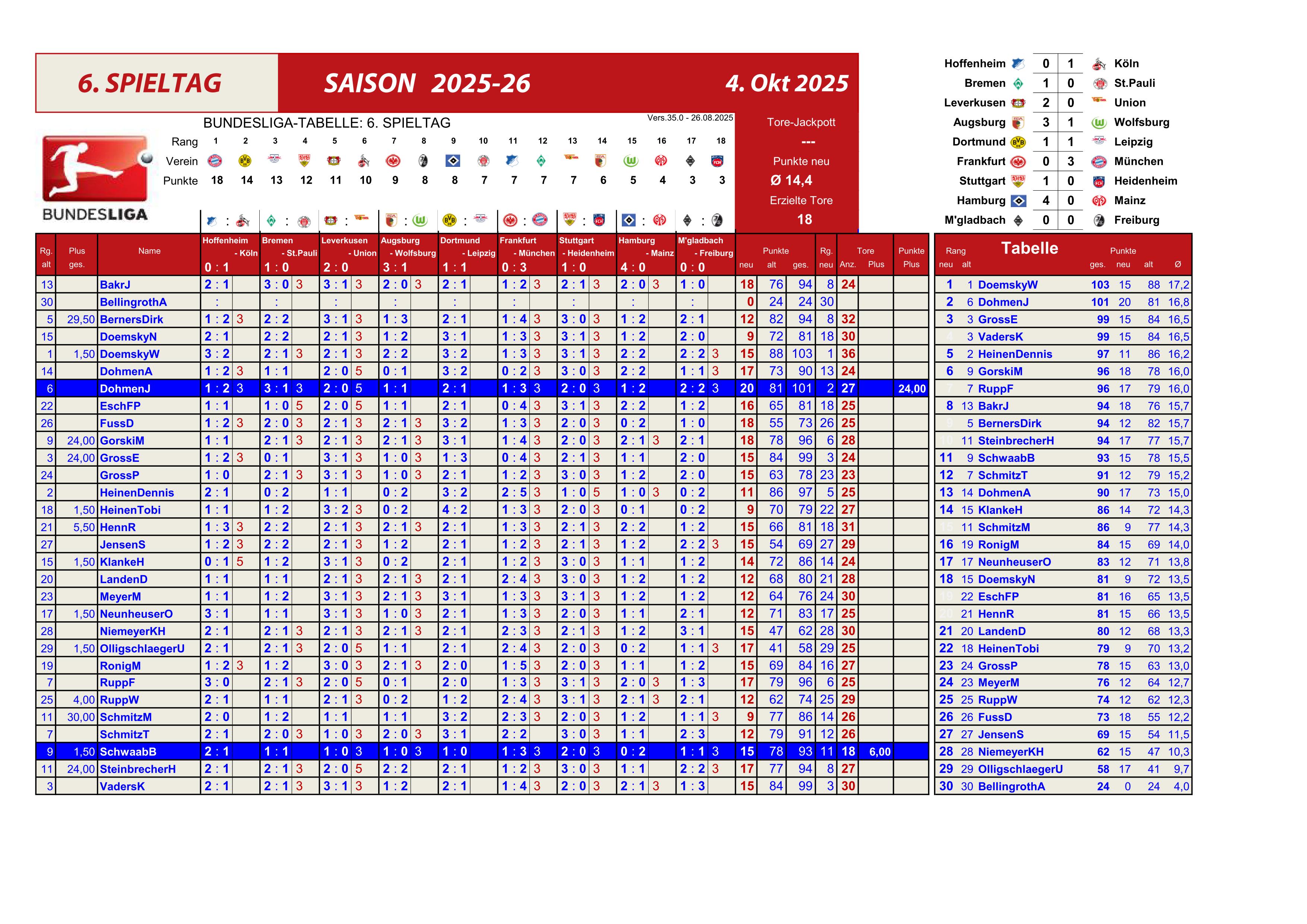The image size is (1307, 924).
Task: Click the Tore-Jackpott label in the red panel
Action: coord(801,122)
